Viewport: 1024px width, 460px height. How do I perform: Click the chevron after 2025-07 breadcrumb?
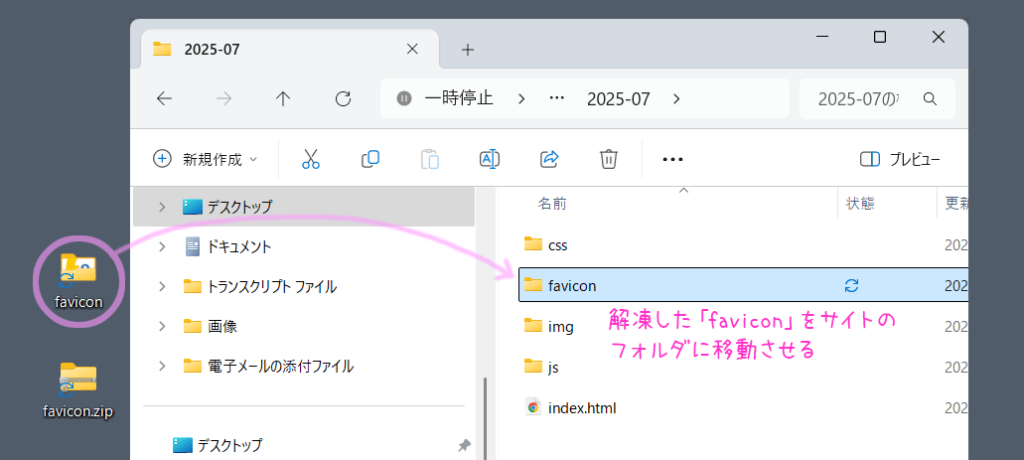tap(677, 99)
